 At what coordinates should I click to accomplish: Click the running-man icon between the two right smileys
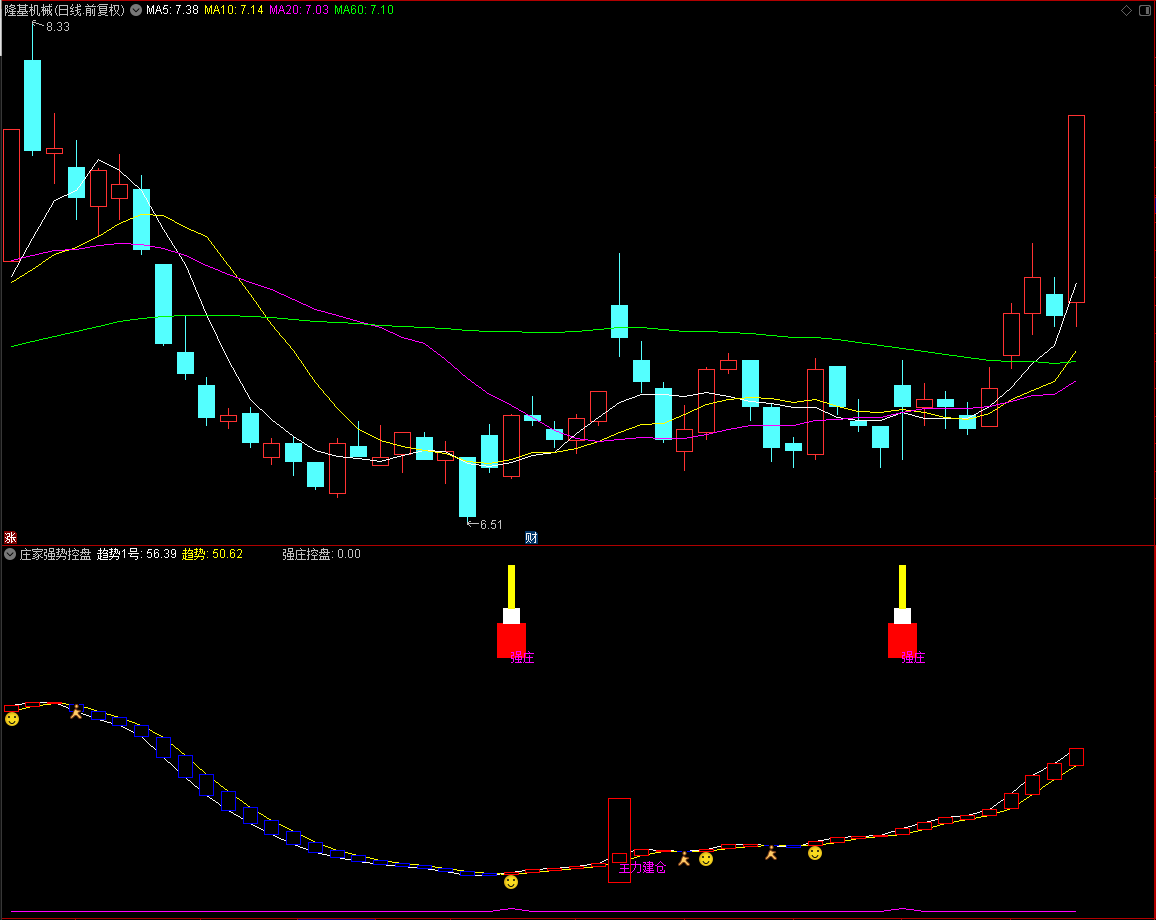coord(771,853)
